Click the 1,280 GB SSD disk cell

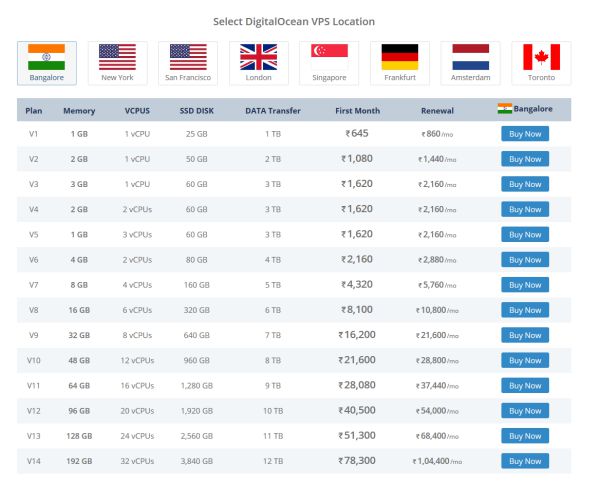pyautogui.click(x=197, y=386)
